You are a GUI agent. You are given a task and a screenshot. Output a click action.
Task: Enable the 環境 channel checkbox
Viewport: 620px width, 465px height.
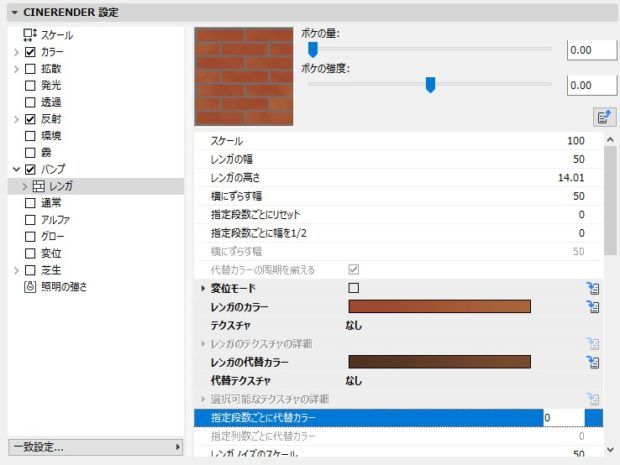30,136
